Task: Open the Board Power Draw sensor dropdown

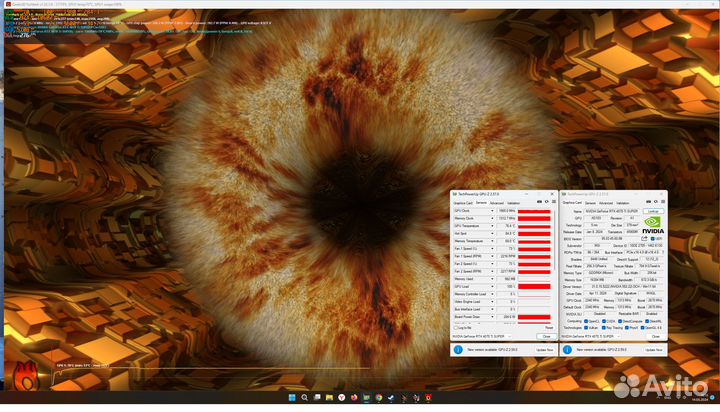Action: (x=493, y=316)
